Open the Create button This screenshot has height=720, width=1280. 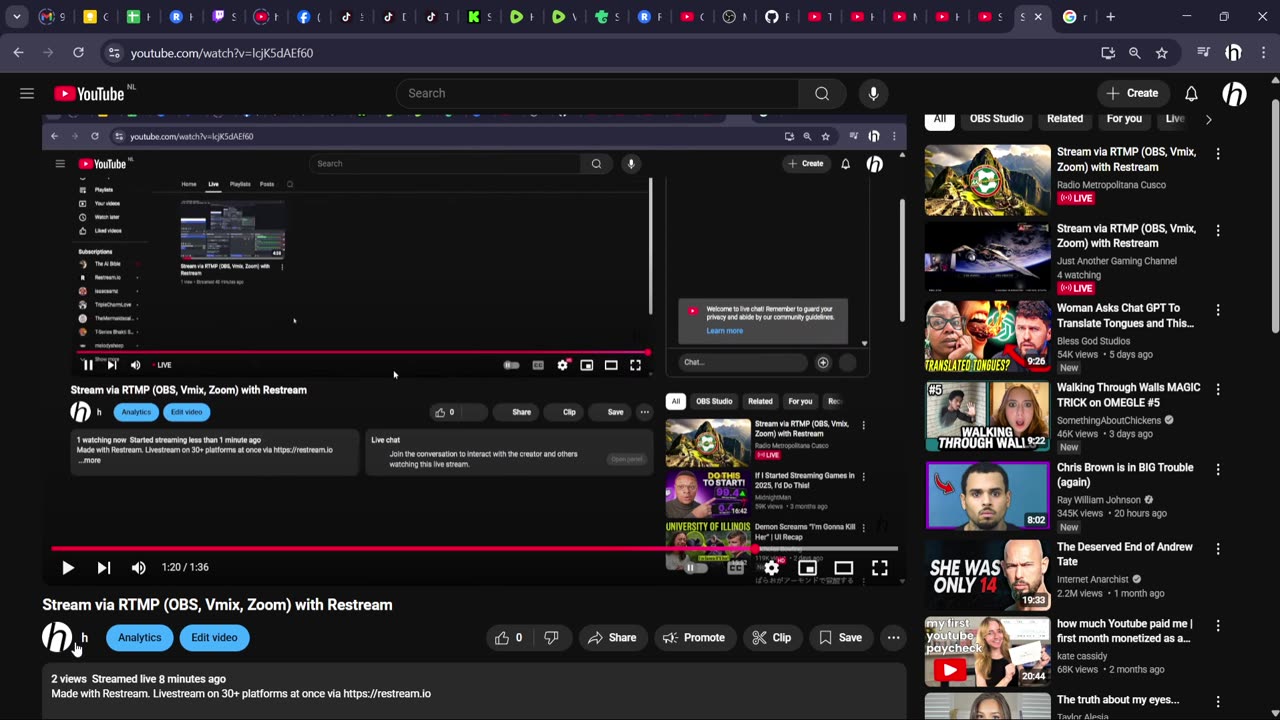coord(1132,93)
